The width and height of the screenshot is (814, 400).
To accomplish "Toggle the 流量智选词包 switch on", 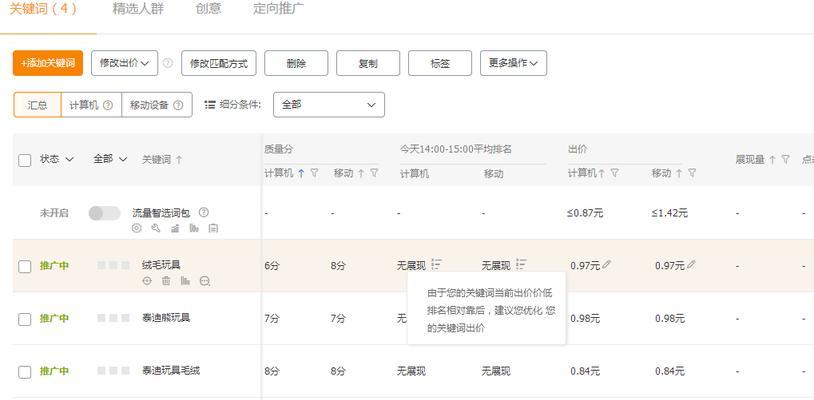I will [104, 213].
